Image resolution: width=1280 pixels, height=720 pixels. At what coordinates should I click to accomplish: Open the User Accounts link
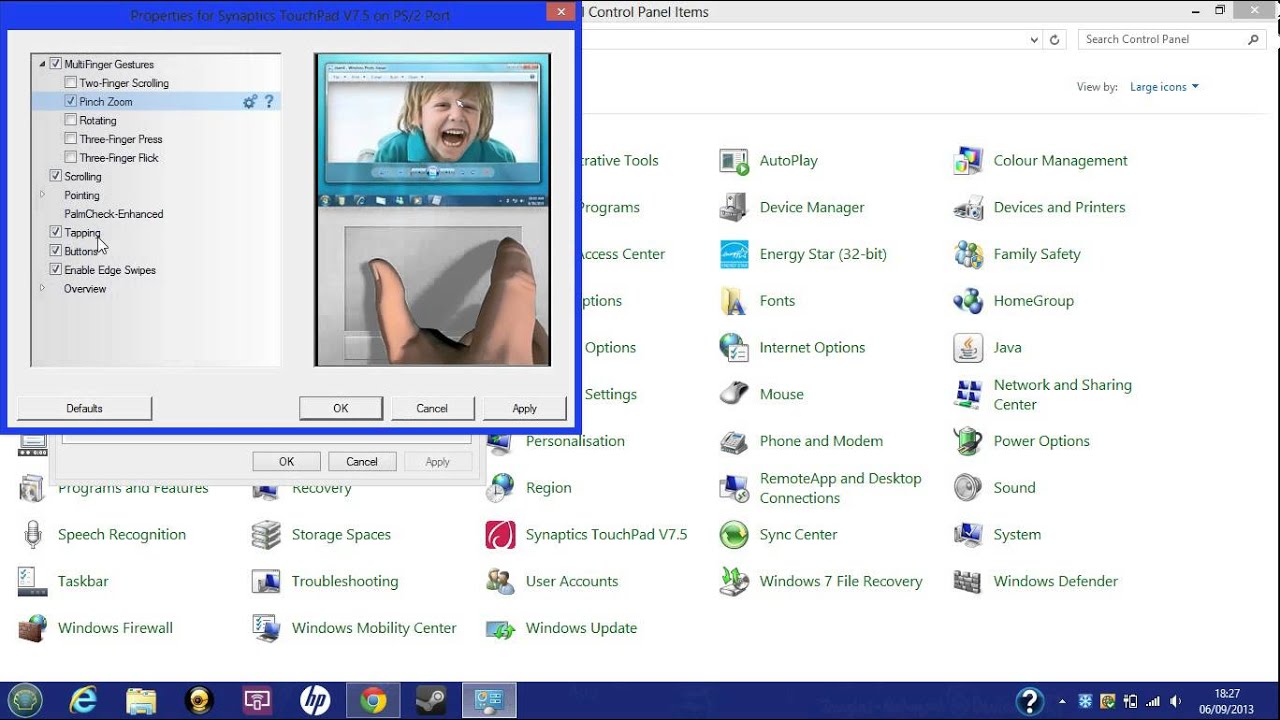pyautogui.click(x=572, y=581)
